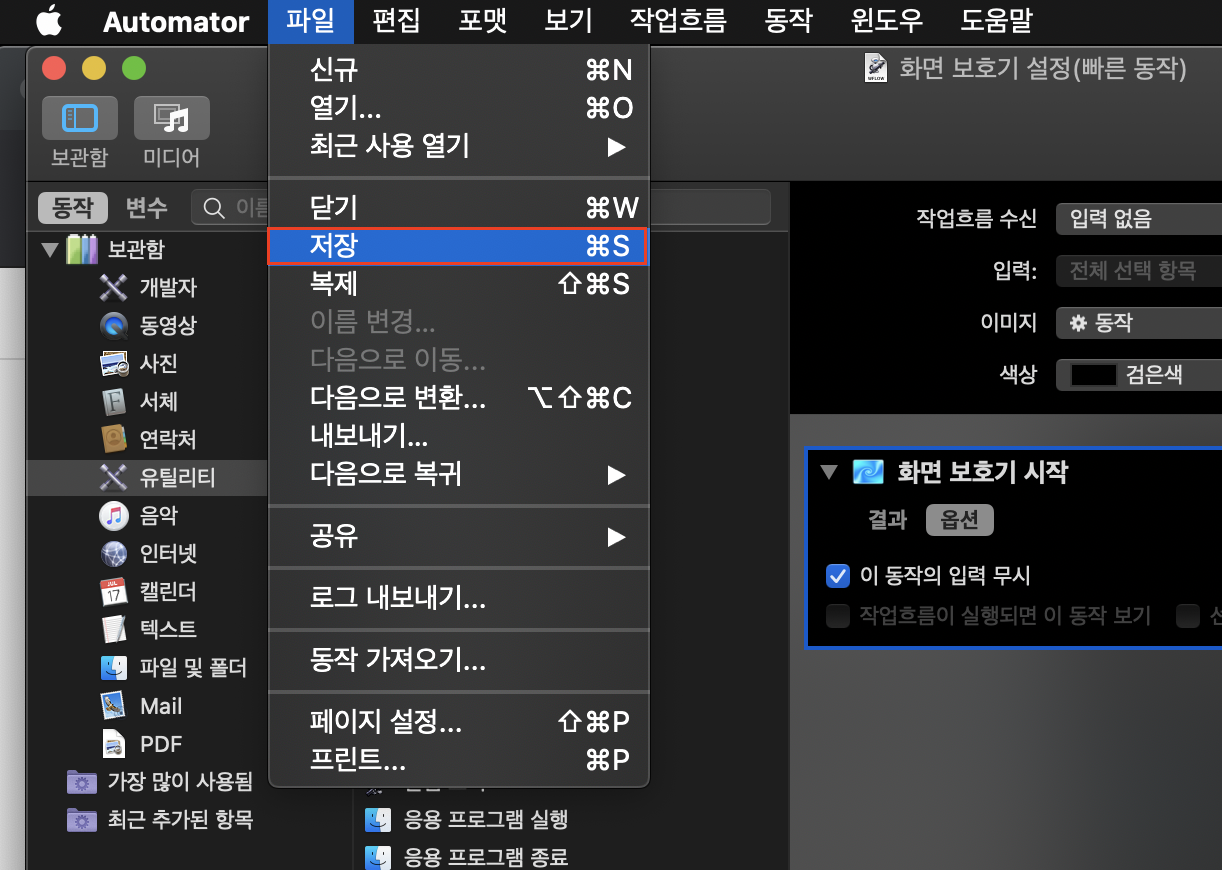Choose 로그 내보내기... menu item
This screenshot has height=870, width=1222.
[460, 599]
